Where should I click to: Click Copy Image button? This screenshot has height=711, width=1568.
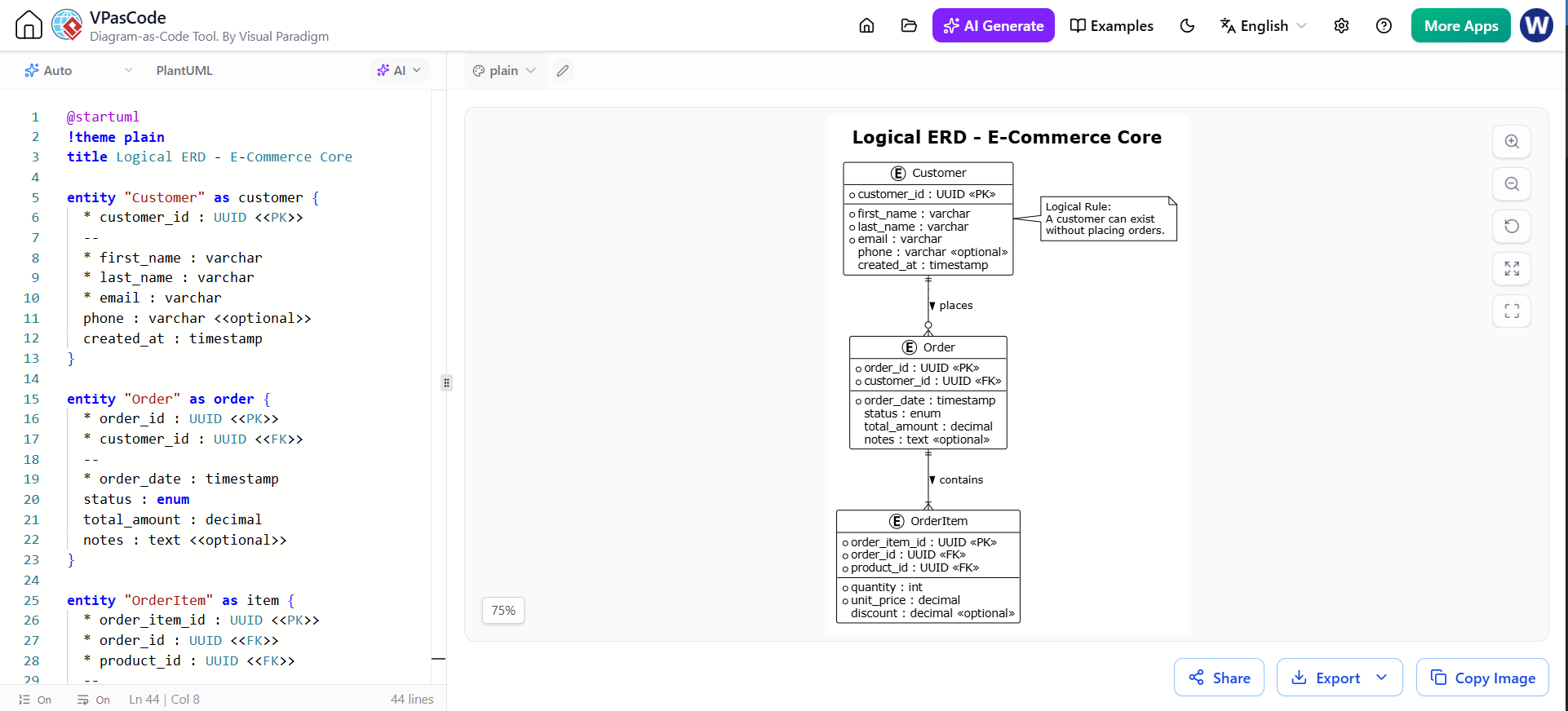[x=1482, y=678]
